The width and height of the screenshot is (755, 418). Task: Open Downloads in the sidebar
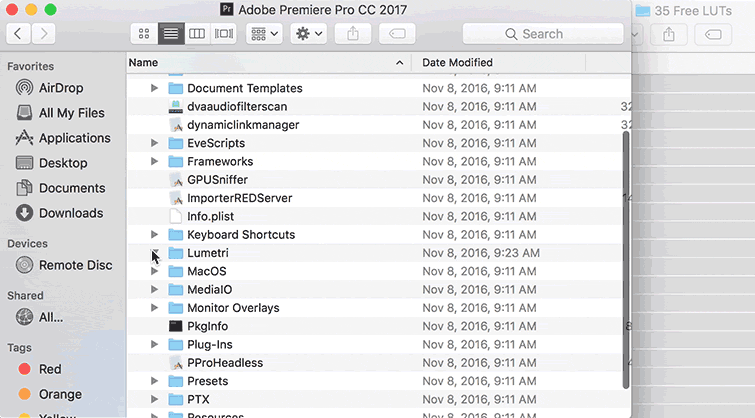pyautogui.click(x=70, y=213)
